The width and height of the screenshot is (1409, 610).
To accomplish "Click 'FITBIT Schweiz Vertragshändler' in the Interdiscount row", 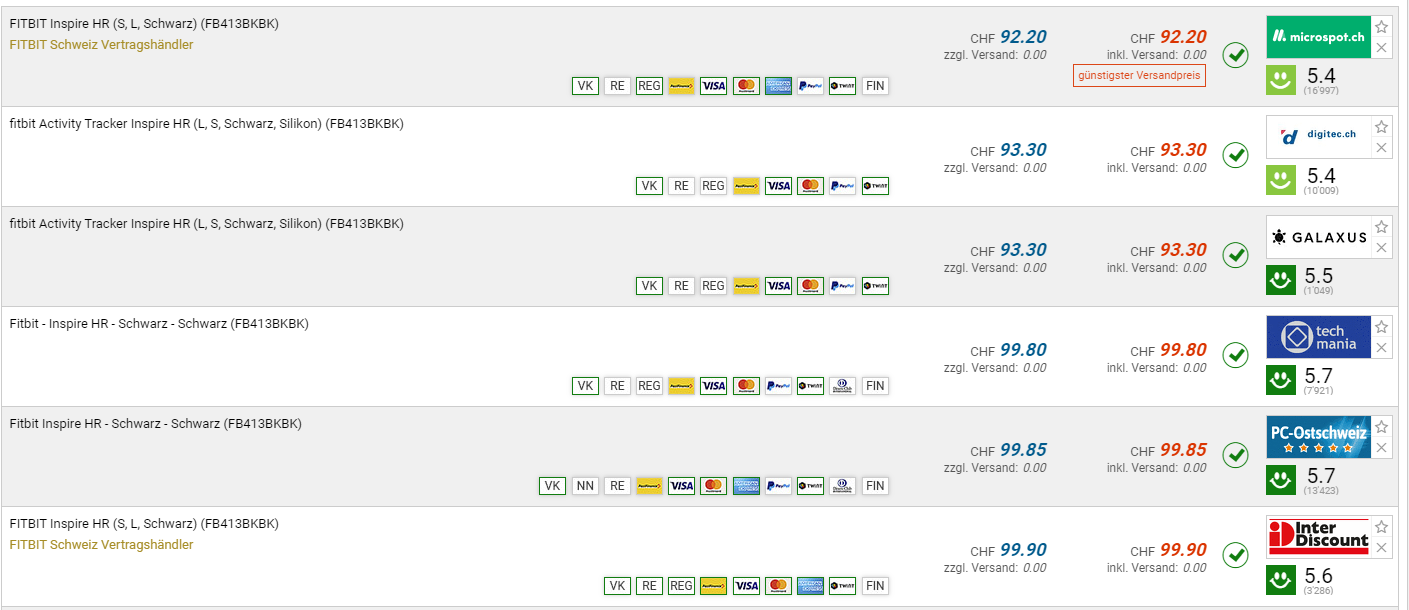I will [x=101, y=545].
